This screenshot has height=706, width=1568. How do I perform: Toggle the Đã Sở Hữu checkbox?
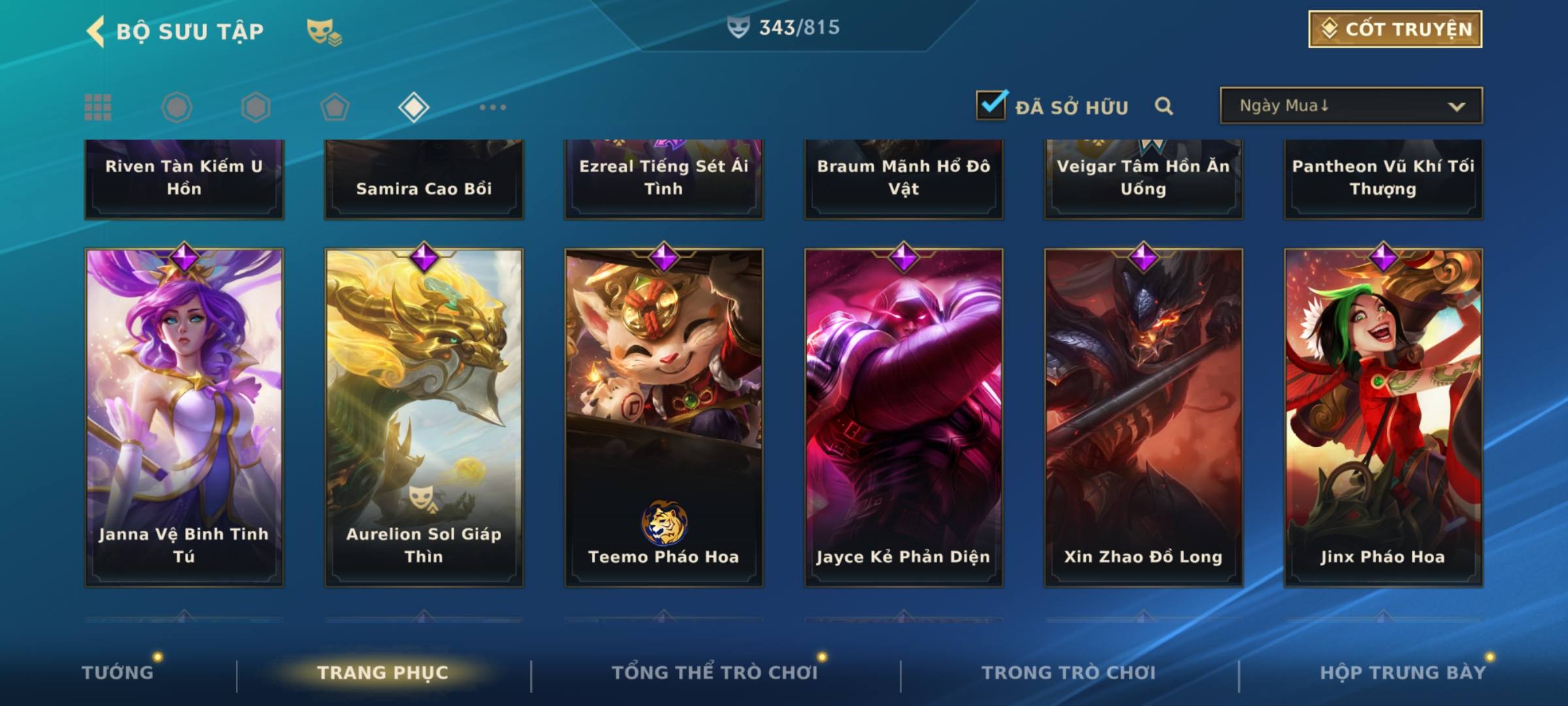tap(991, 105)
